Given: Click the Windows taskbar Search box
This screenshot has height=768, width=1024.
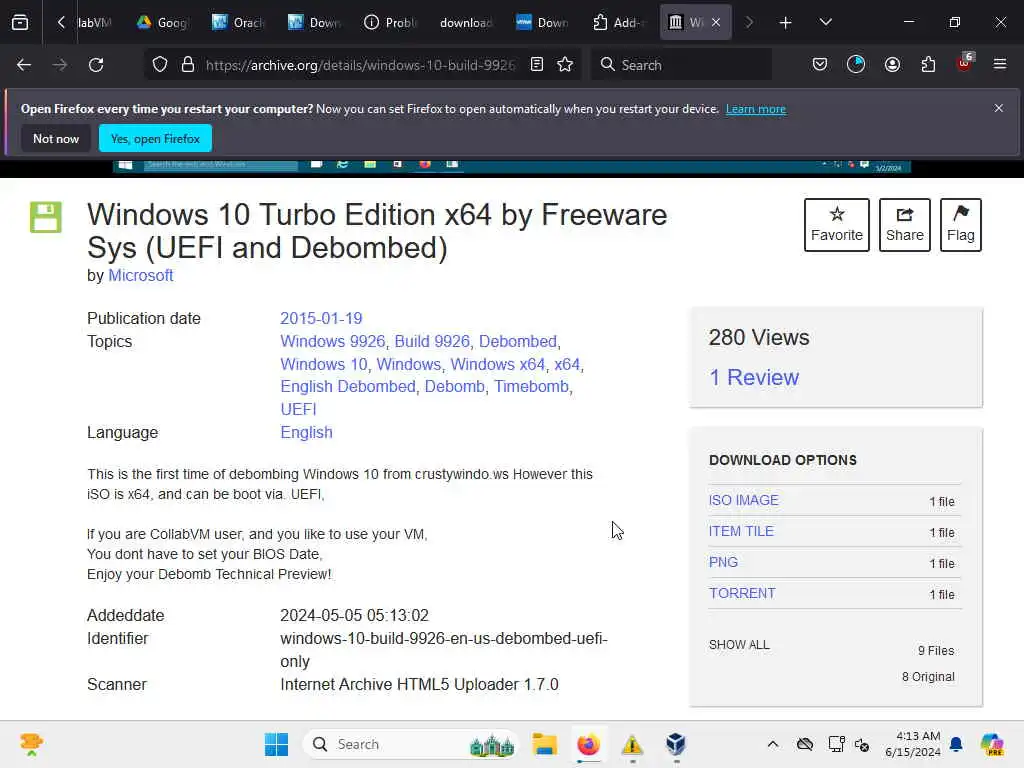Looking at the screenshot, I should [x=410, y=744].
